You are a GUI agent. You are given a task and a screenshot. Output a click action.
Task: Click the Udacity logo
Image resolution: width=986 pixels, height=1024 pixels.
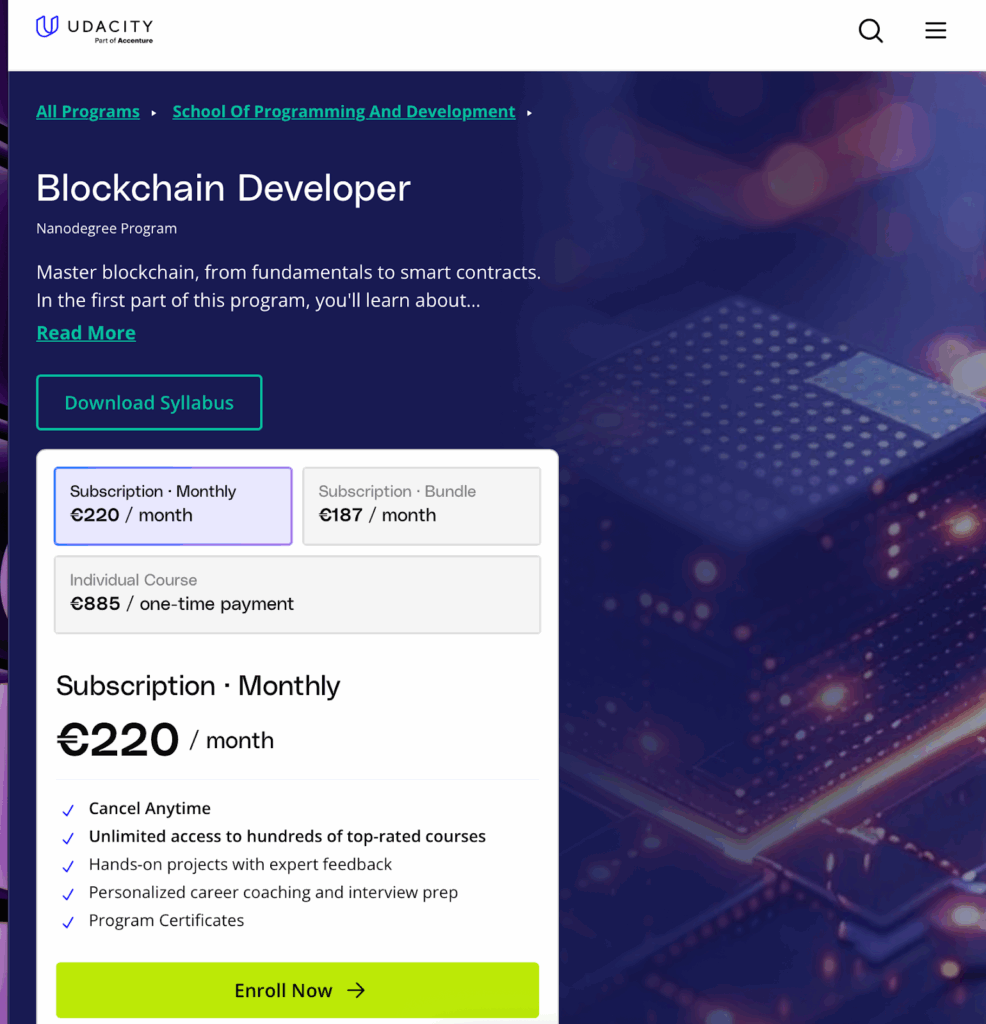tap(94, 29)
